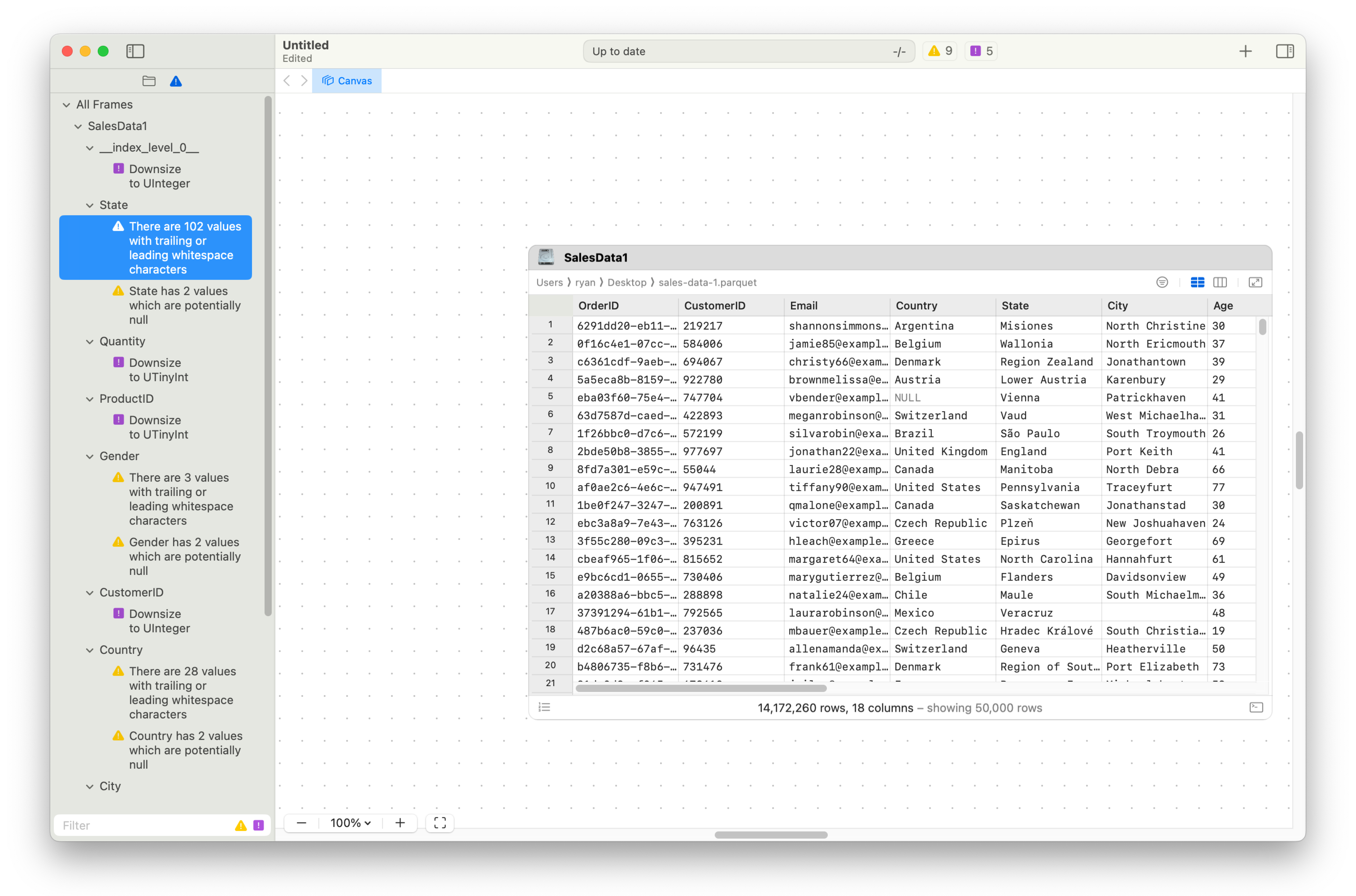
Task: Click the Email column header
Action: (x=836, y=306)
